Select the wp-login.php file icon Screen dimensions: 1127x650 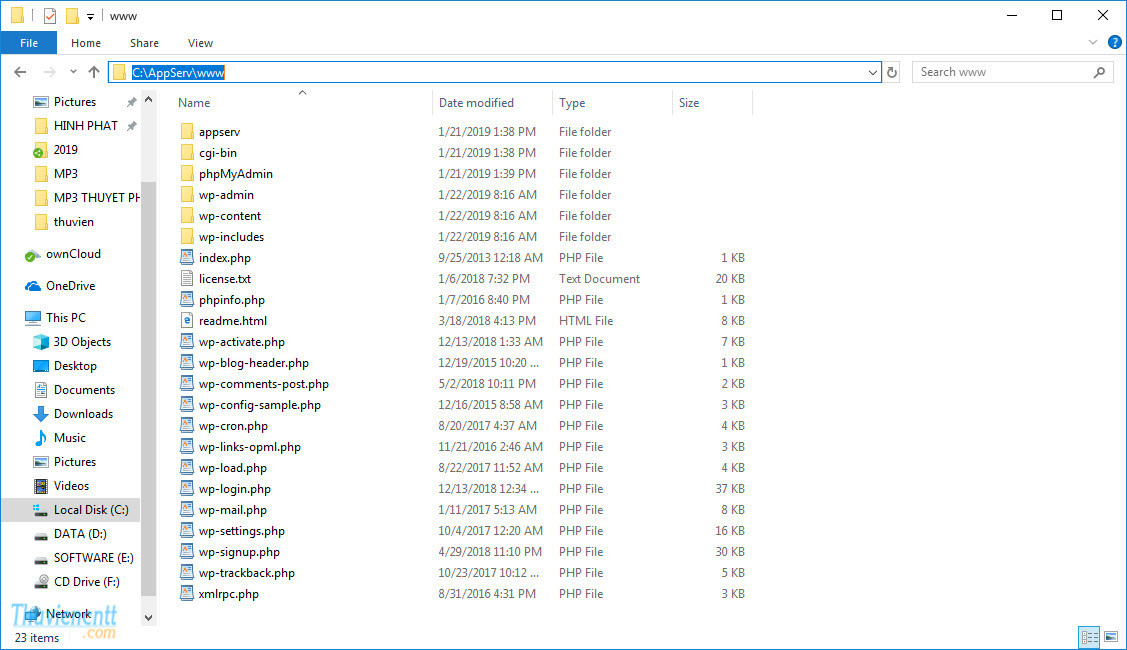coord(187,489)
